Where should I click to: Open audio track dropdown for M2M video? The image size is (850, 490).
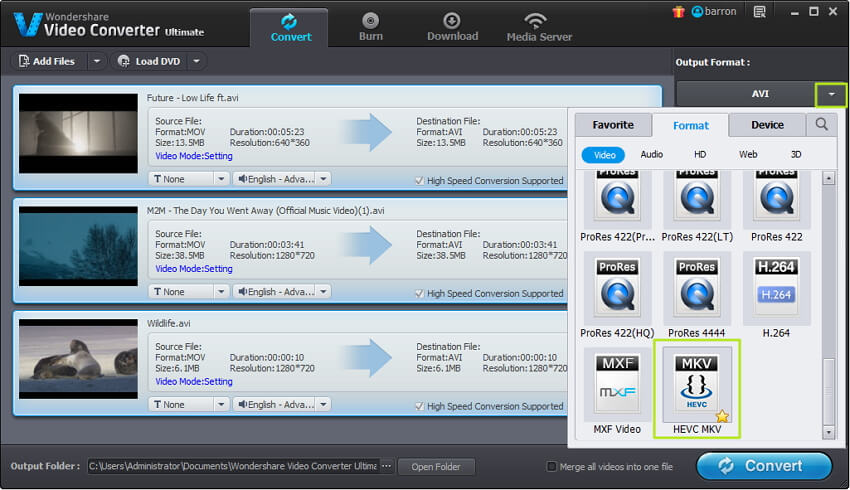click(323, 292)
